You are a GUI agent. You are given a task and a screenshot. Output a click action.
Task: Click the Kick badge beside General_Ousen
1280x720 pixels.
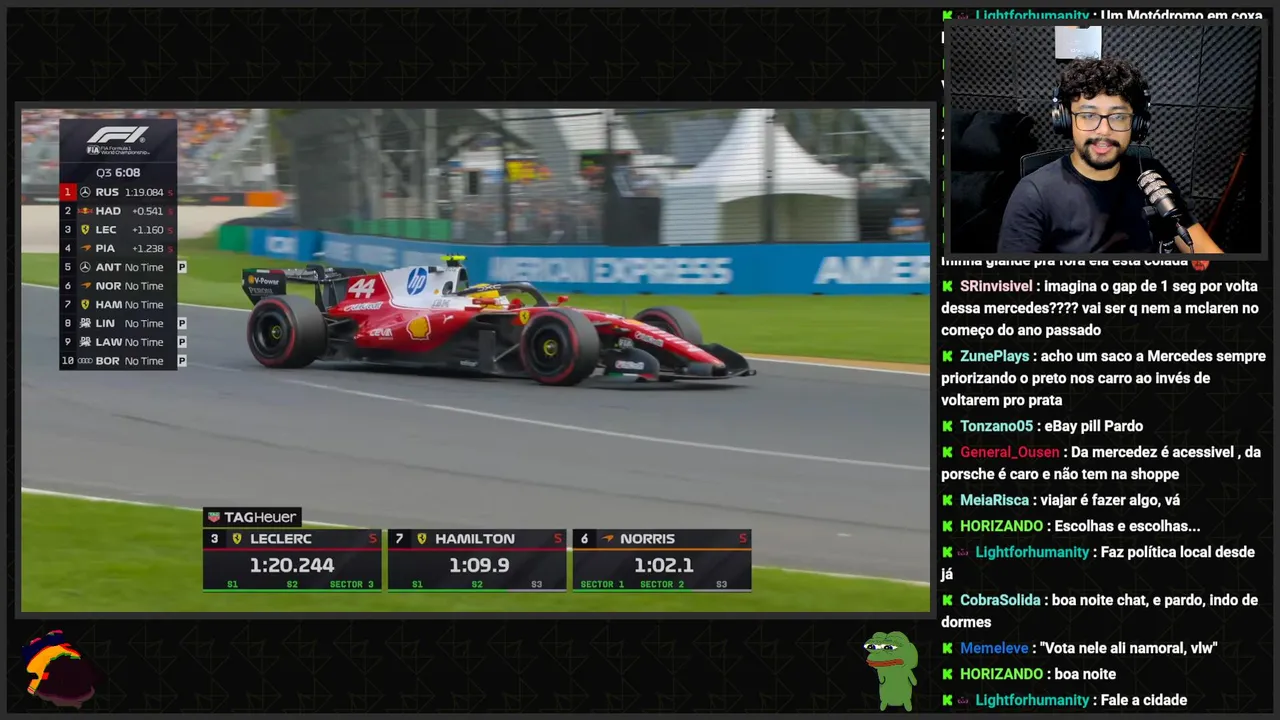[x=947, y=452]
